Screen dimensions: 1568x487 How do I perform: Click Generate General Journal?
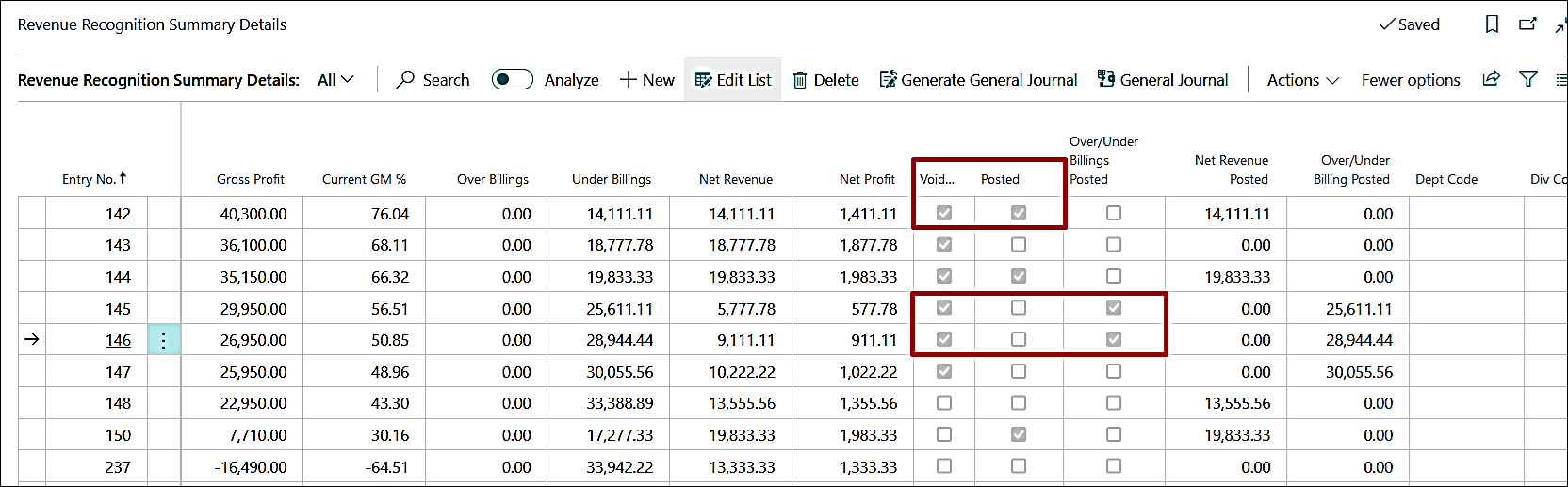978,80
